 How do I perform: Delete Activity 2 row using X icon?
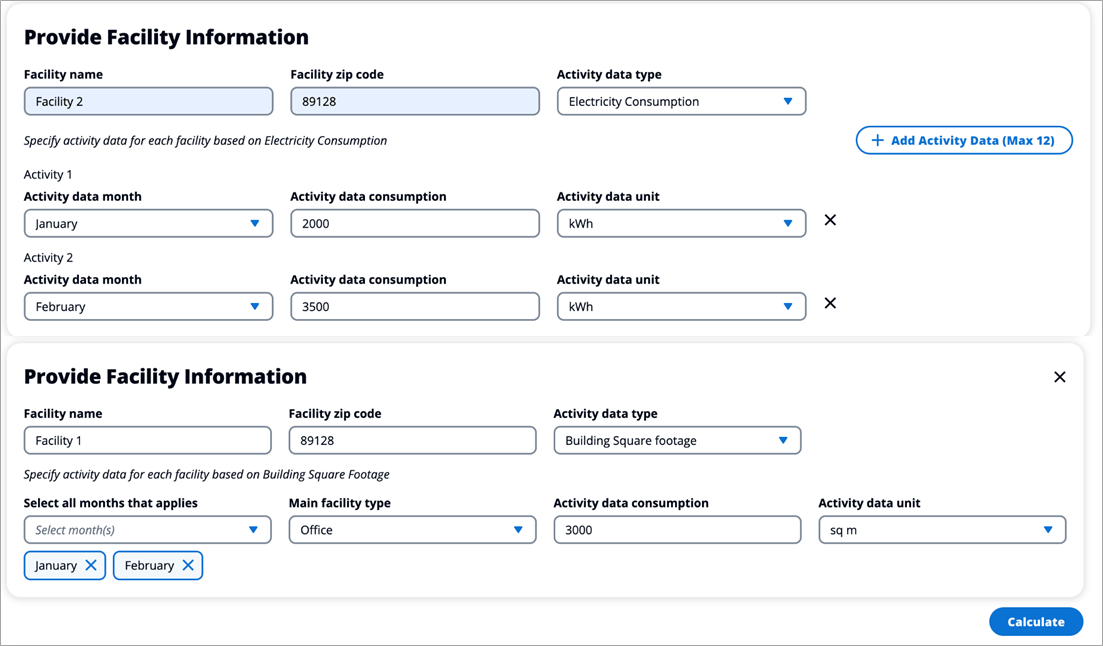point(830,303)
